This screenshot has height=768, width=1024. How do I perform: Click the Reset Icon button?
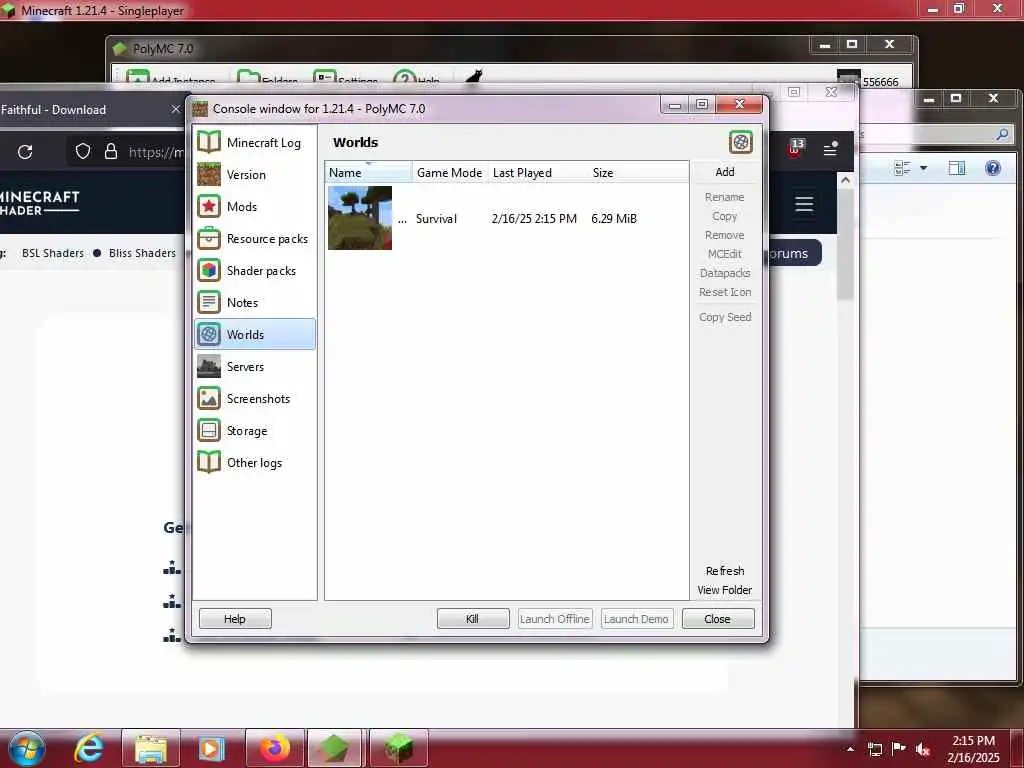(725, 292)
